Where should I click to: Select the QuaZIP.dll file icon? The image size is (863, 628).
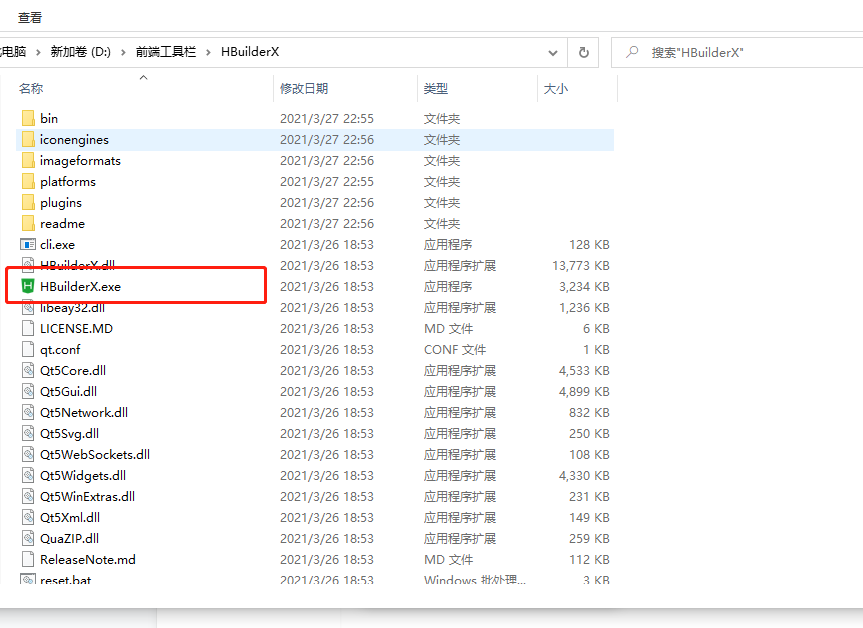pyautogui.click(x=28, y=538)
